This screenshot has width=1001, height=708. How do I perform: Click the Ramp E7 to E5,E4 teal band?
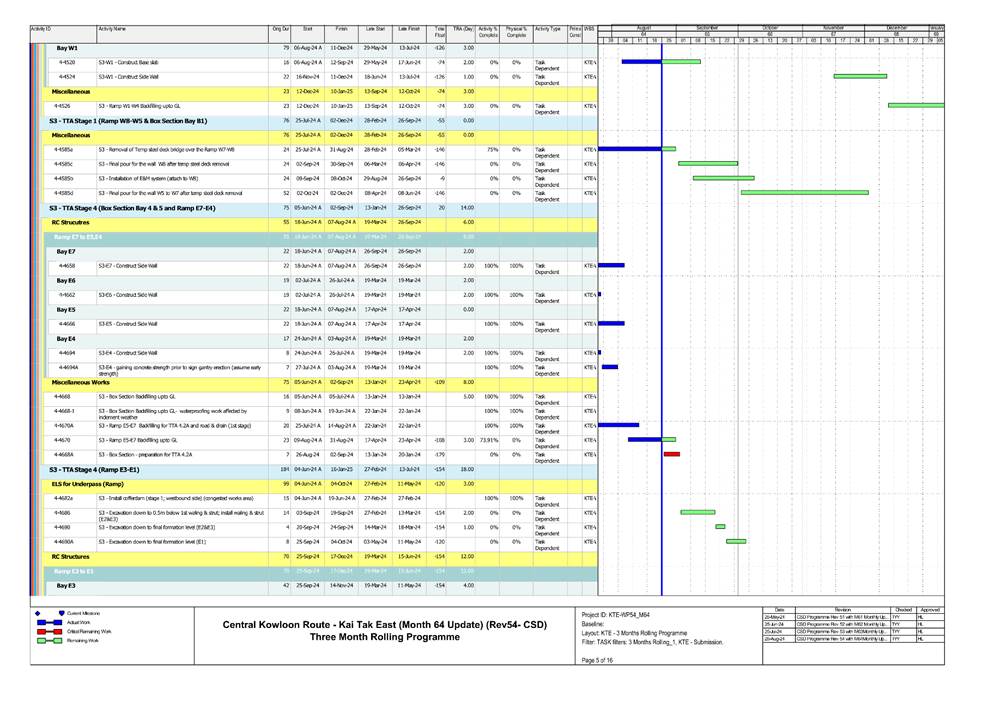click(78, 237)
